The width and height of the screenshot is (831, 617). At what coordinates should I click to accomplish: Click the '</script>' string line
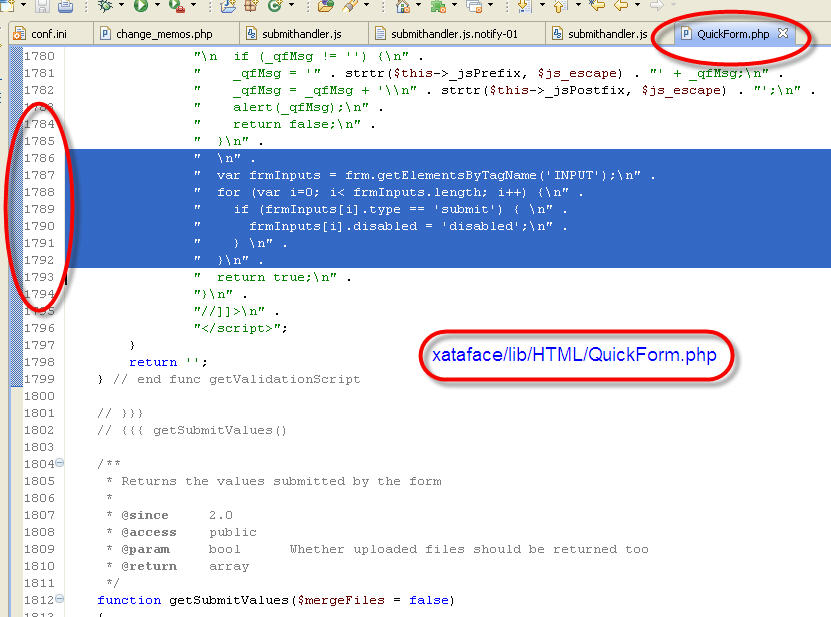point(241,328)
